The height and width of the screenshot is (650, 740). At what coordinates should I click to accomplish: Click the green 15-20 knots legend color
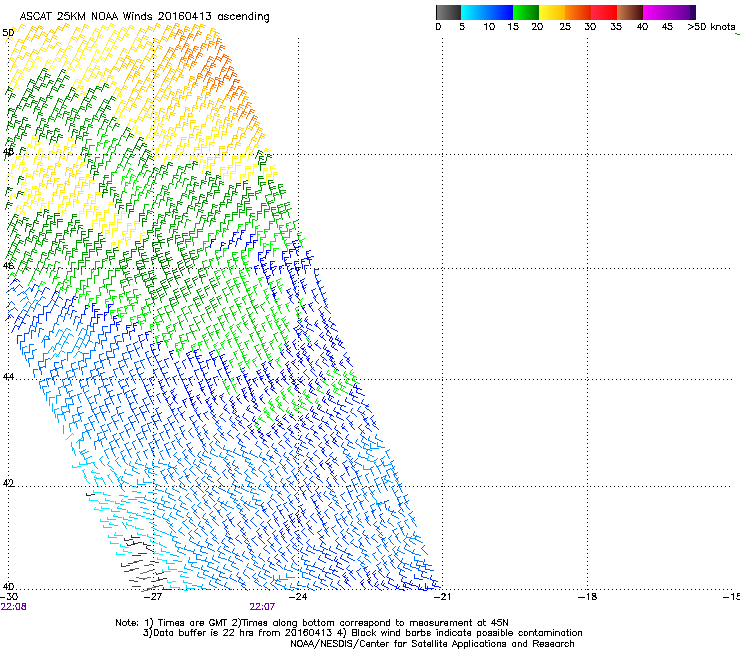pyautogui.click(x=526, y=12)
